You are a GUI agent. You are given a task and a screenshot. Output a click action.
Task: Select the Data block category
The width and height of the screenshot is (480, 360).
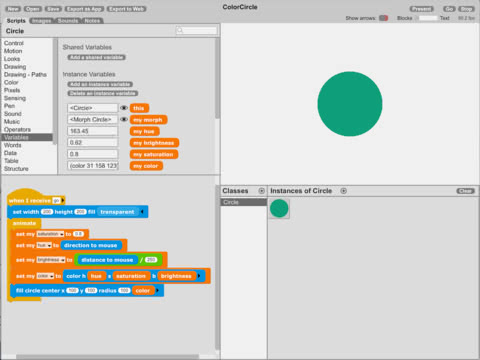[10, 153]
